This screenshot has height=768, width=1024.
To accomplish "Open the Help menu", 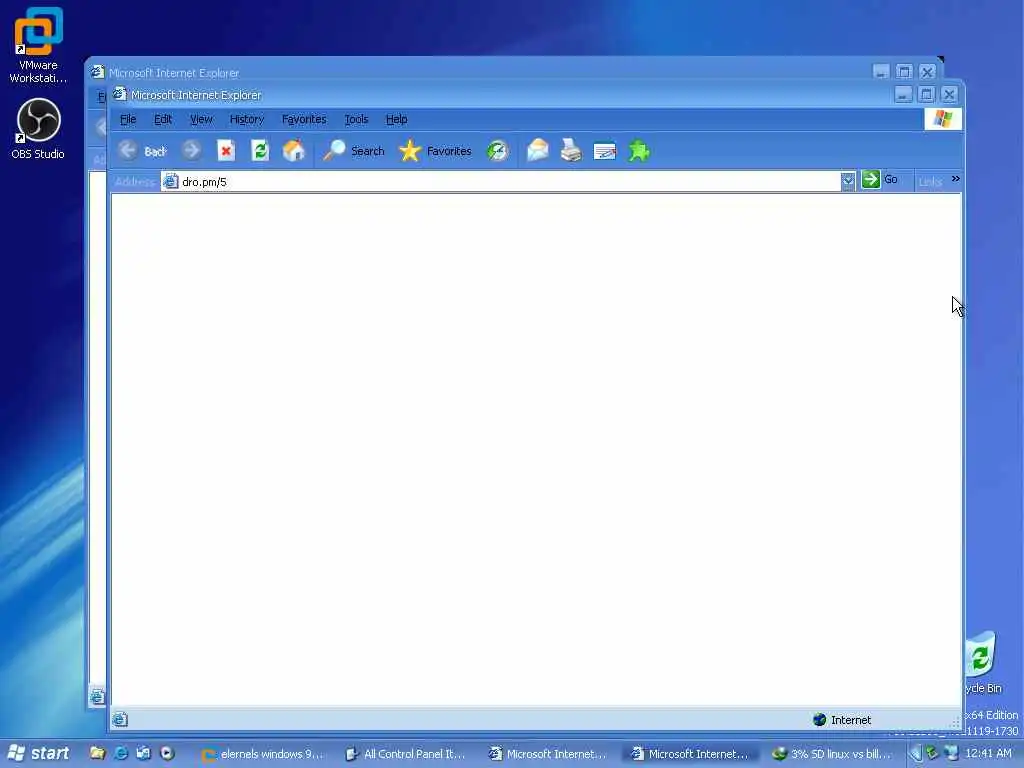I will tap(396, 120).
